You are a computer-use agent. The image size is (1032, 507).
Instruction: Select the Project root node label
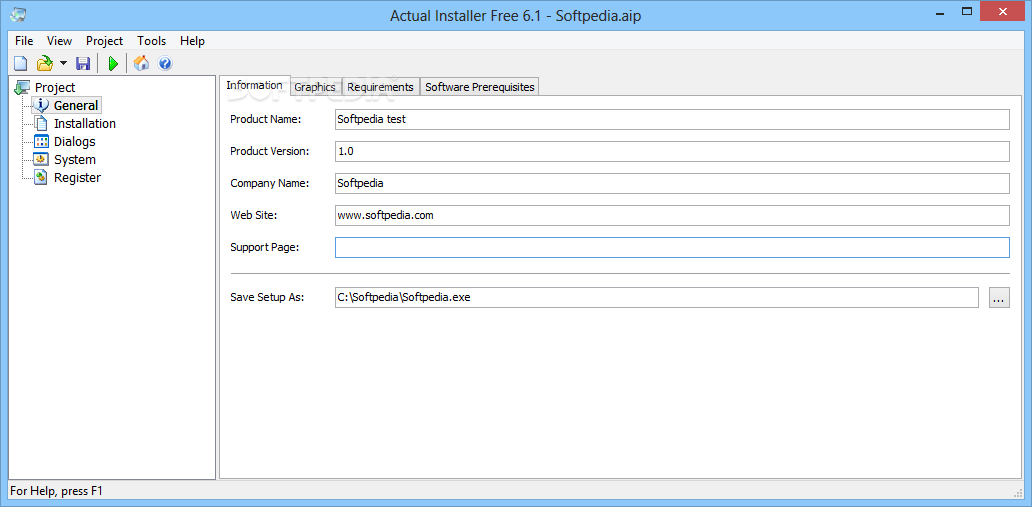[x=55, y=87]
